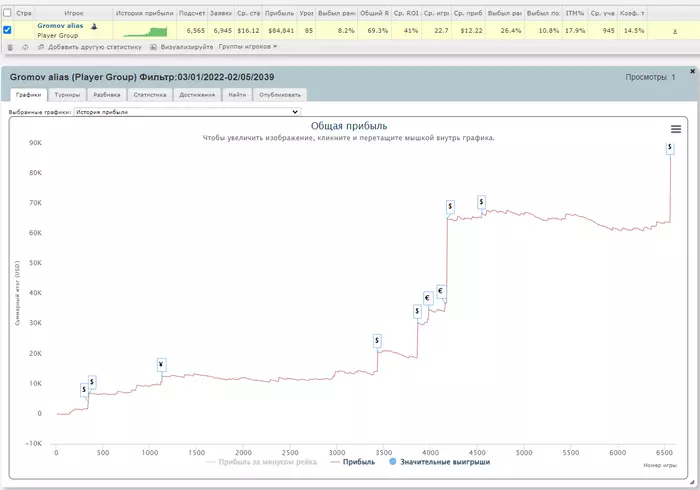This screenshot has height=490, width=700.
Task: Open the Статистика tab
Action: [x=150, y=95]
